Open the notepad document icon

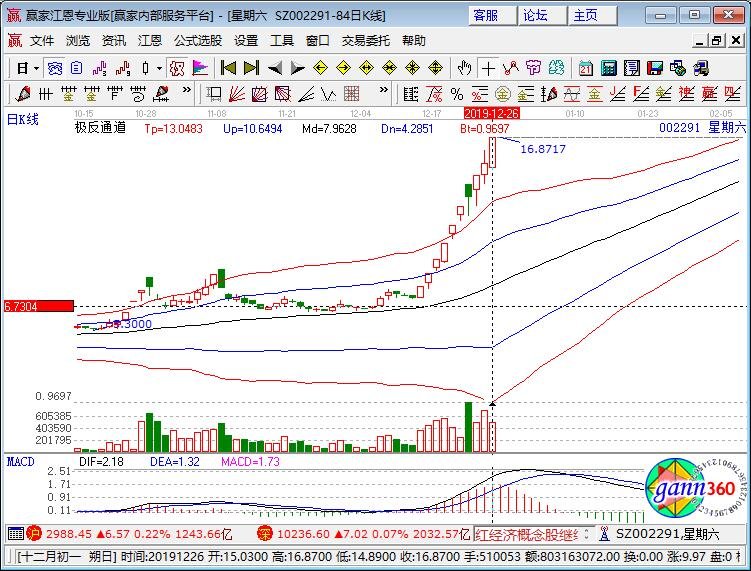point(631,68)
